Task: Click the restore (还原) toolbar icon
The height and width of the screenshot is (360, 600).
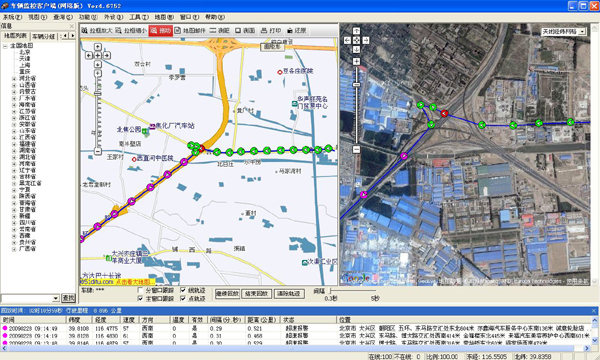Action: [297, 31]
